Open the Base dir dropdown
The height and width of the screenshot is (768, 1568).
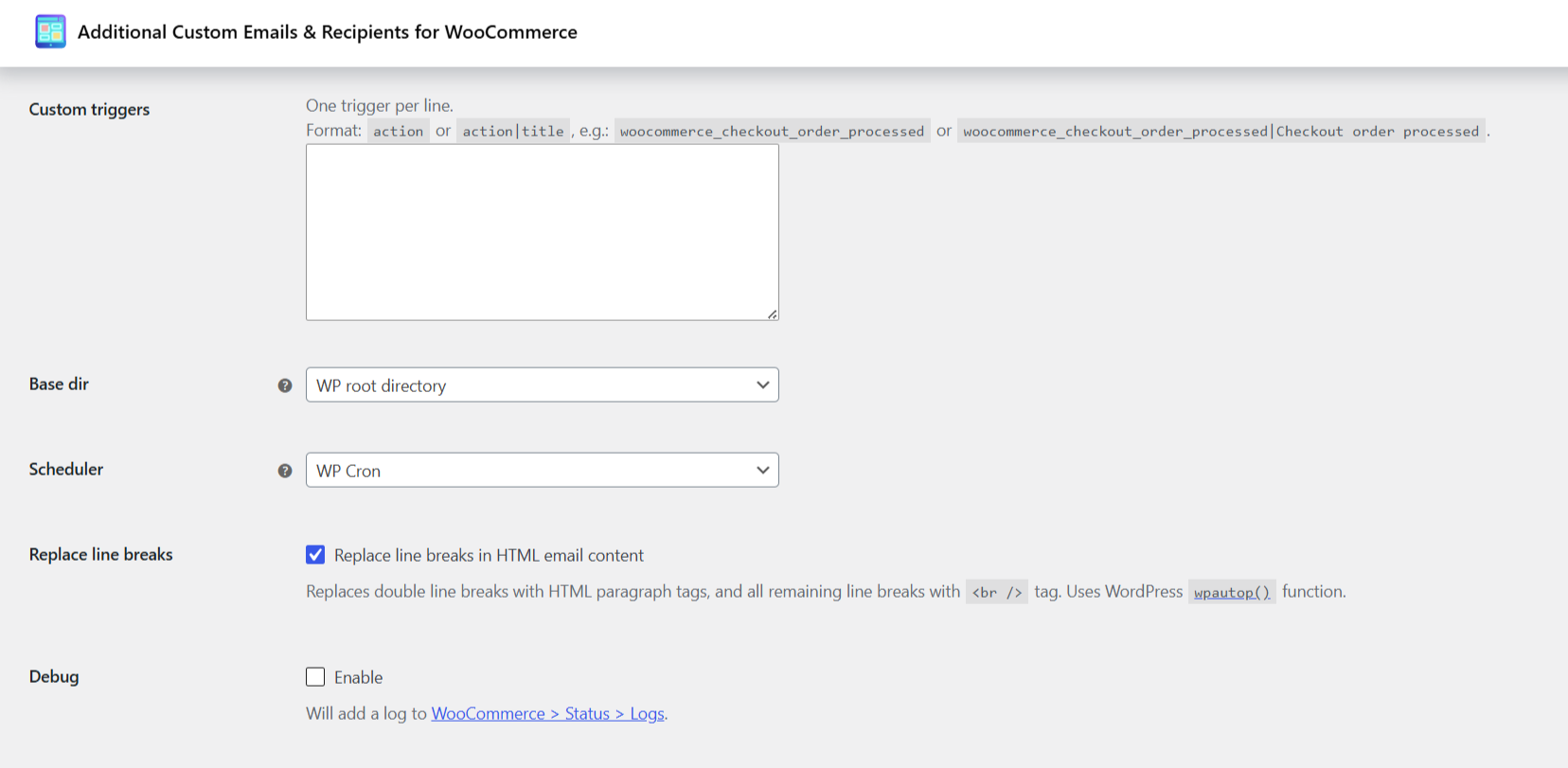point(542,385)
